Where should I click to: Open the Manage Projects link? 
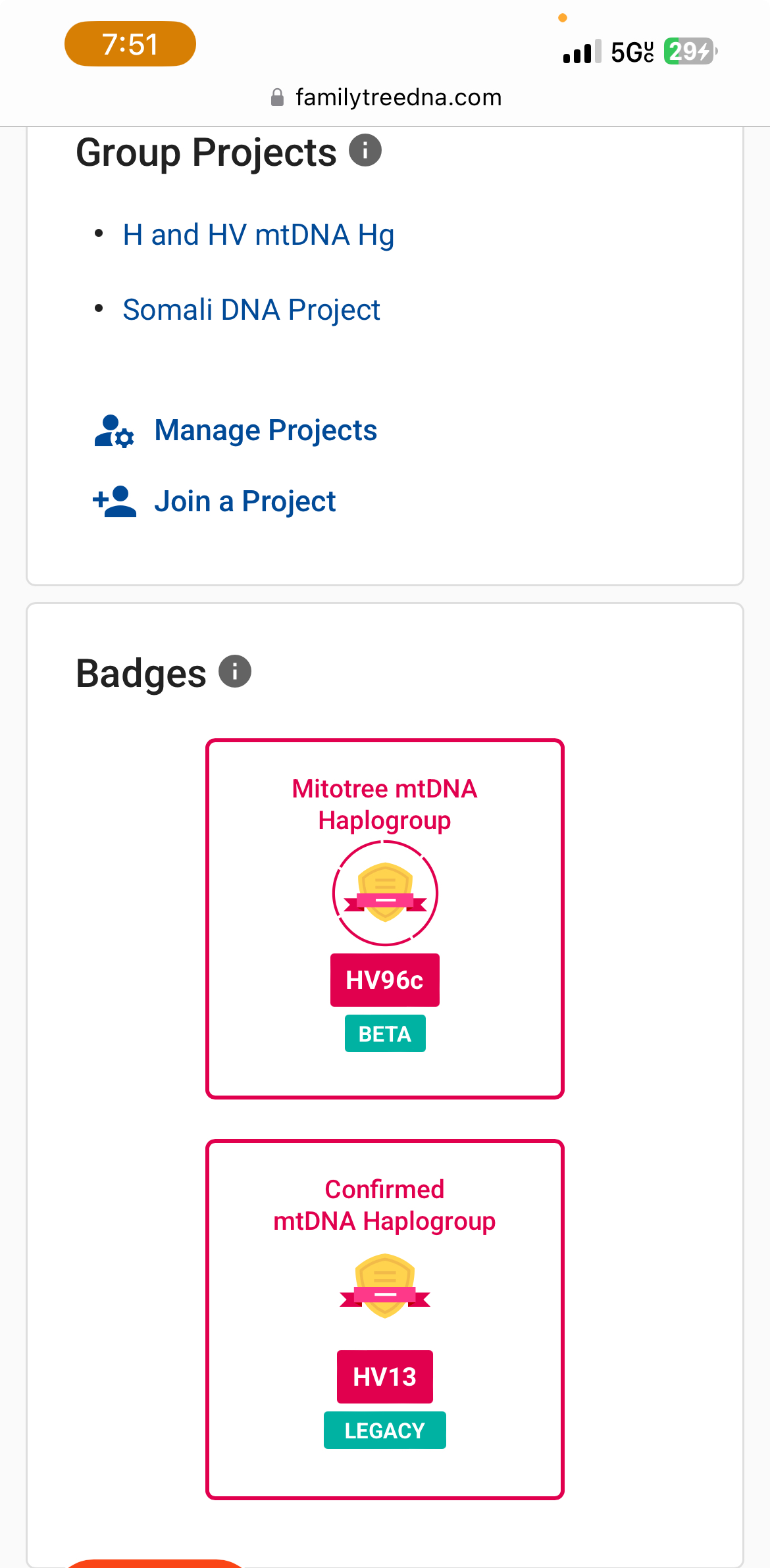[266, 430]
